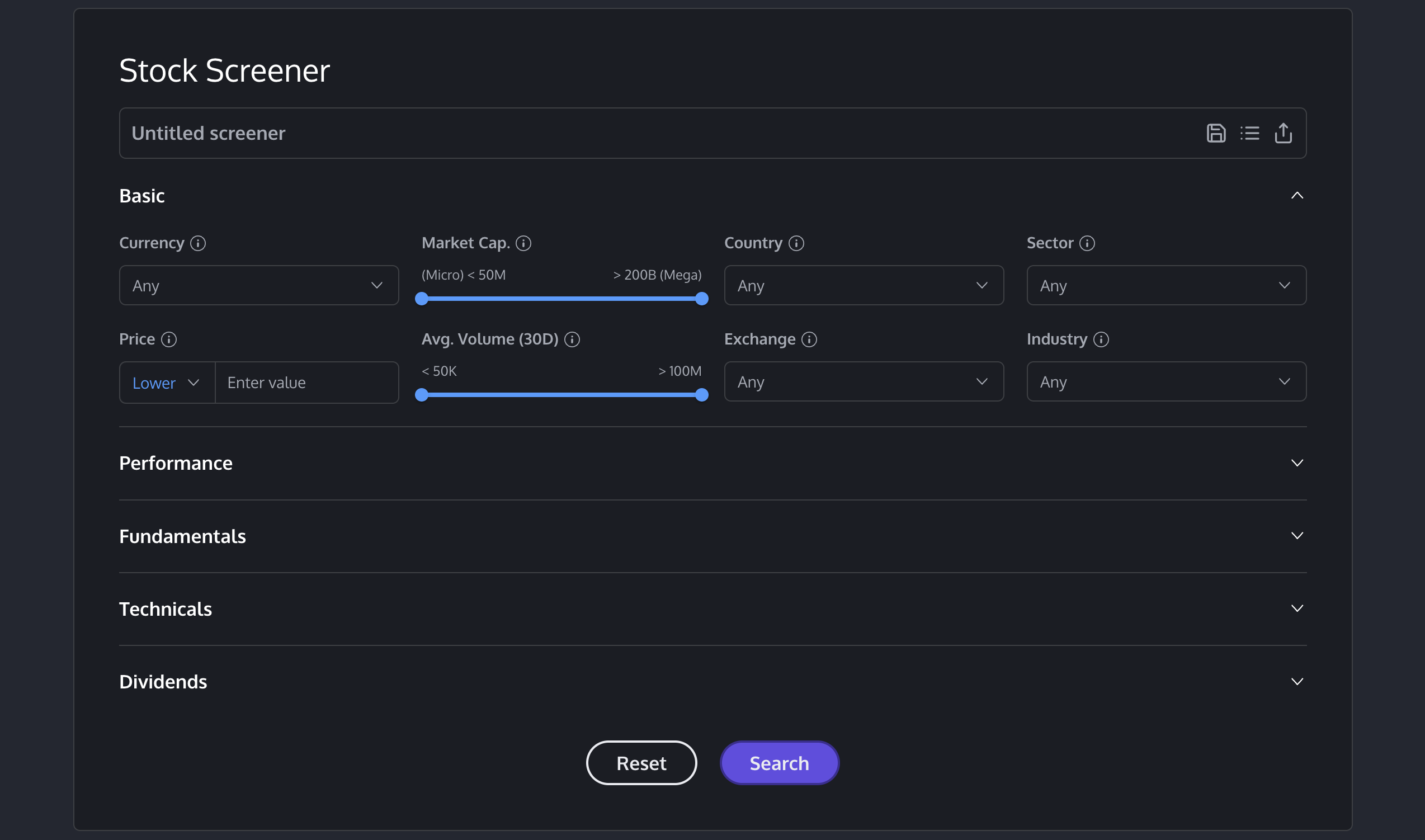This screenshot has width=1425, height=840.
Task: Expand the Fundamentals section
Action: [x=1297, y=535]
